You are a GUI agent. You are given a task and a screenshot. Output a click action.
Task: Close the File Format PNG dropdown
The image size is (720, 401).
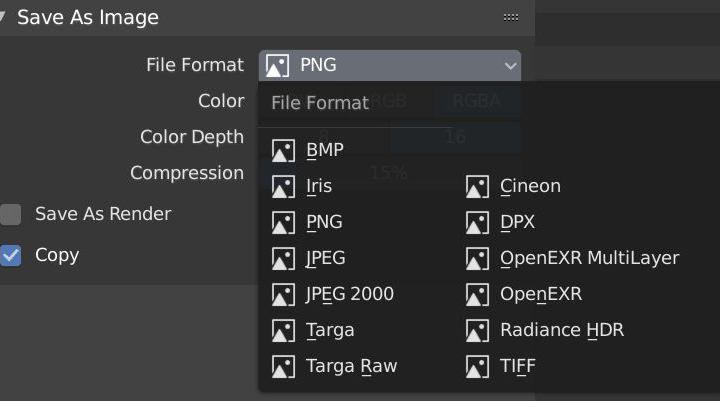point(389,65)
